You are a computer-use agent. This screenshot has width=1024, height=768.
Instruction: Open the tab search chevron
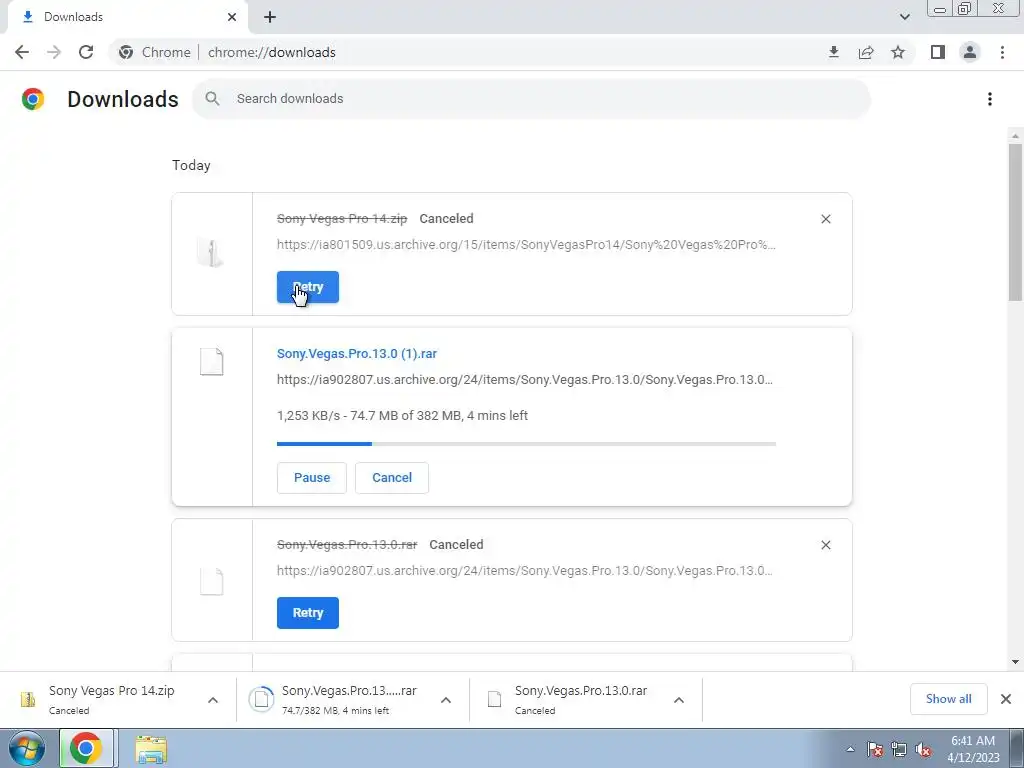coord(904,17)
